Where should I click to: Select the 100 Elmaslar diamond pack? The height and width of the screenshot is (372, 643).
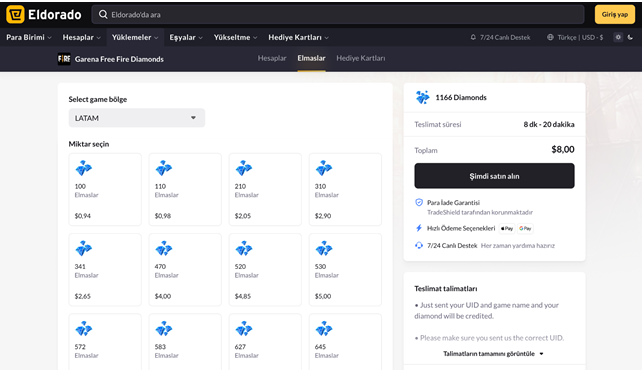tap(105, 189)
